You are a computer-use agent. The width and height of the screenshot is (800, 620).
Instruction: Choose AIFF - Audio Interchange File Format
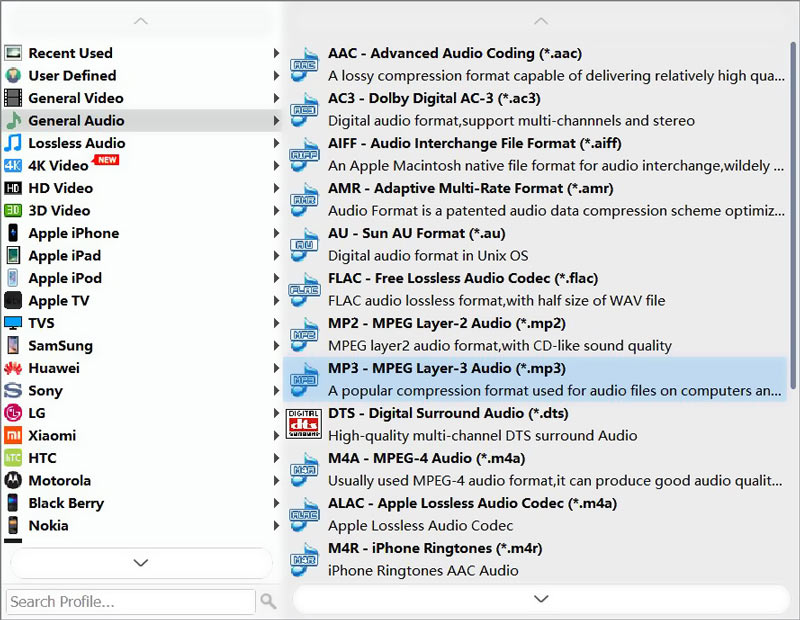pyautogui.click(x=535, y=154)
